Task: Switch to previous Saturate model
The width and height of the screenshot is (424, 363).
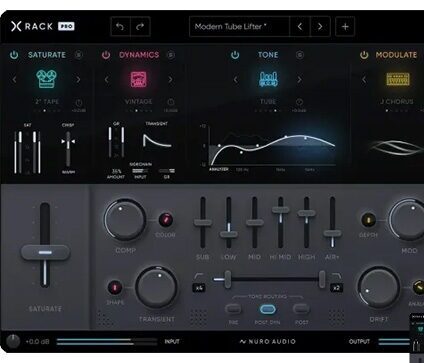Action: (14, 80)
